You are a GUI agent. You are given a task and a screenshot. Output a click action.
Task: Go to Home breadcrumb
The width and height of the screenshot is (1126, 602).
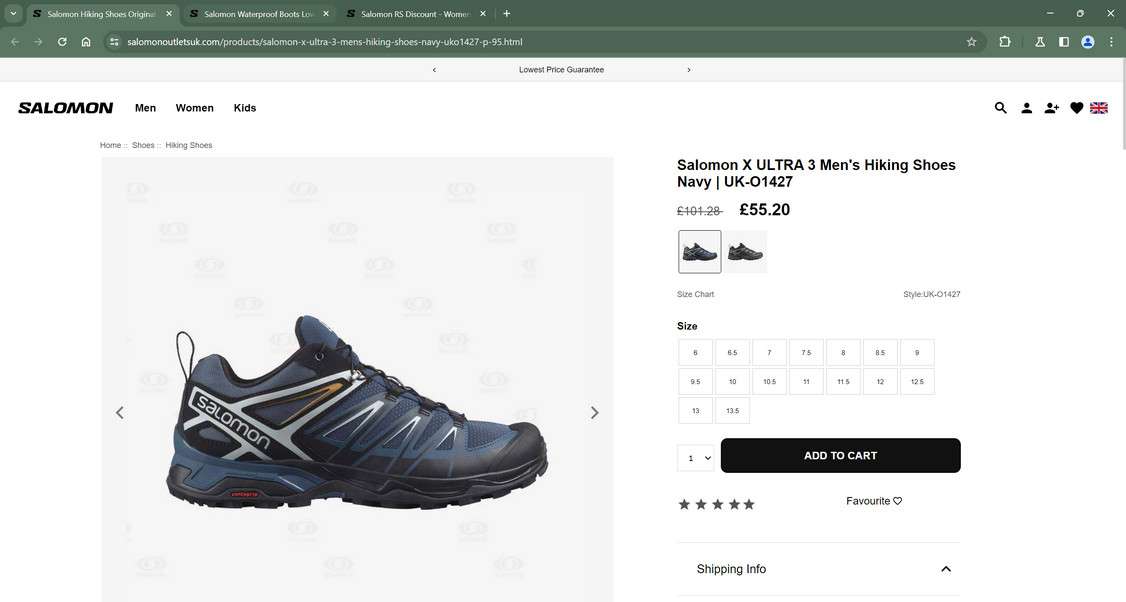click(111, 145)
